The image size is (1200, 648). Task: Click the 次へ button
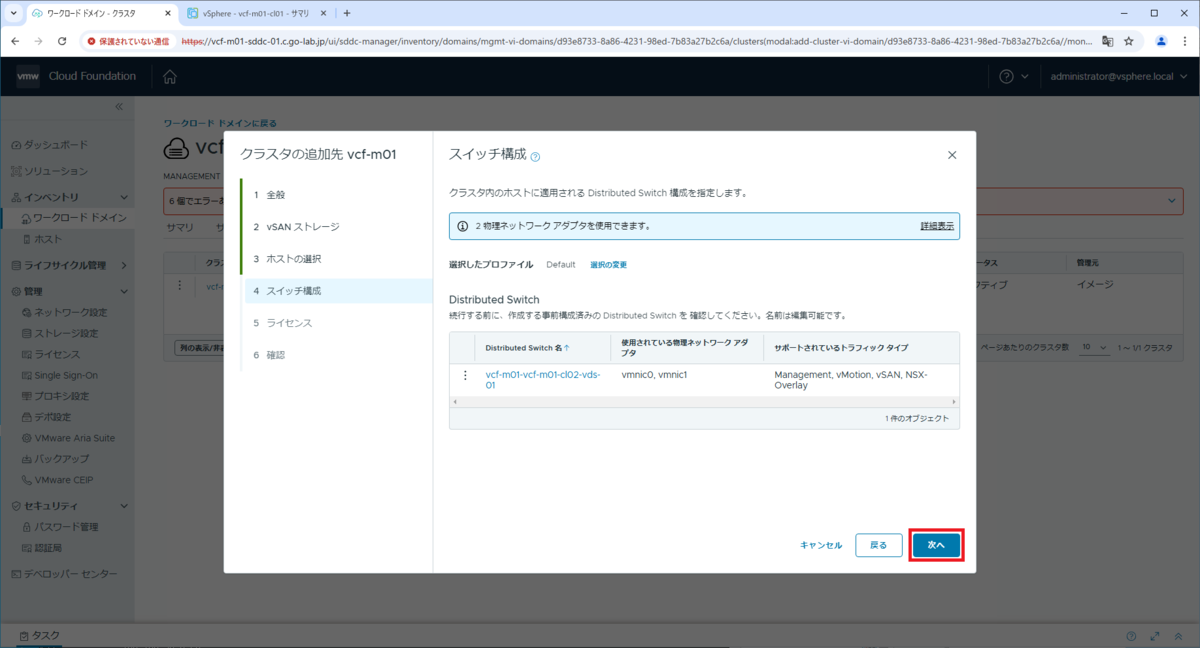(936, 545)
